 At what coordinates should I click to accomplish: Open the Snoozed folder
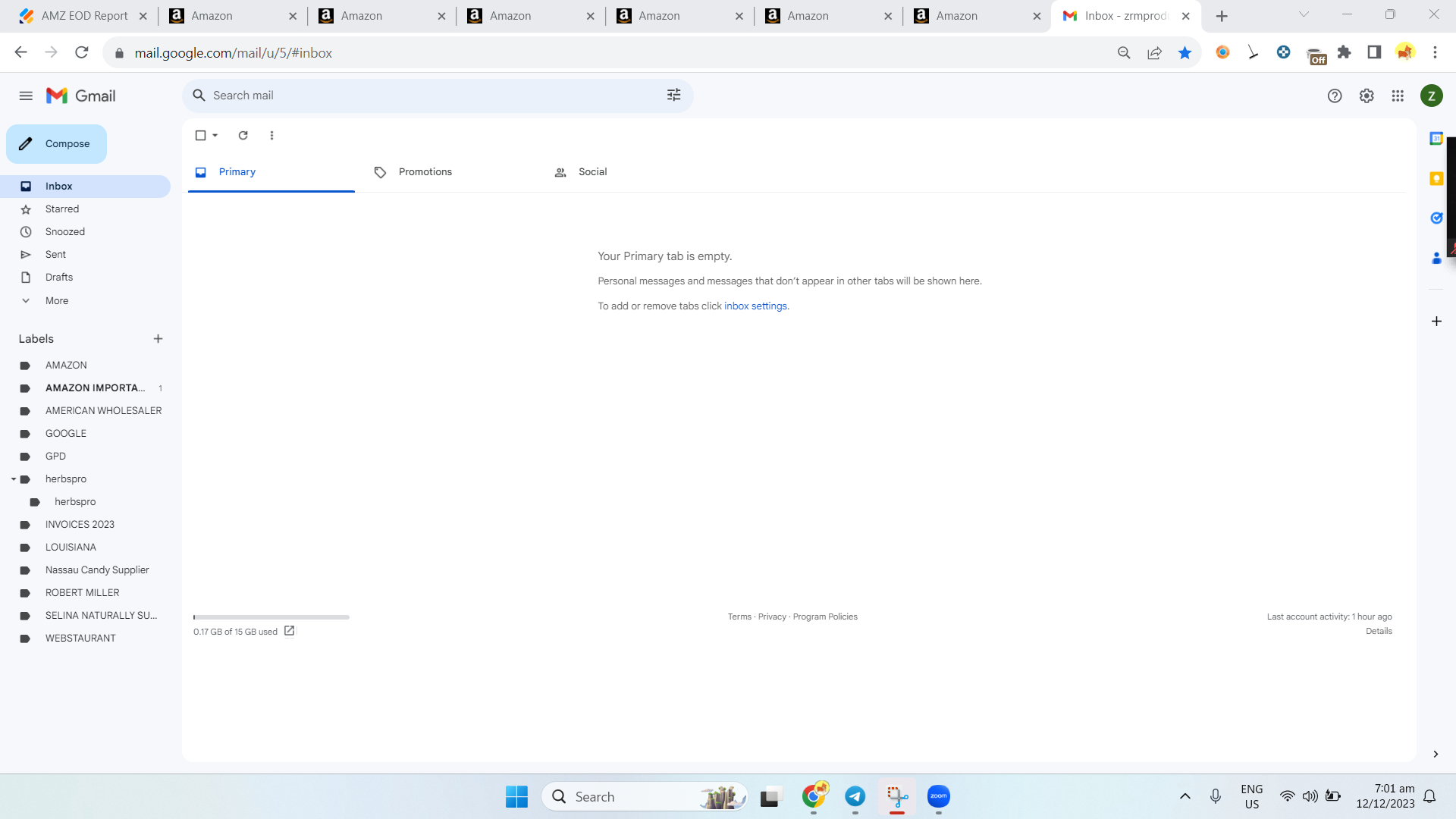pos(85,232)
